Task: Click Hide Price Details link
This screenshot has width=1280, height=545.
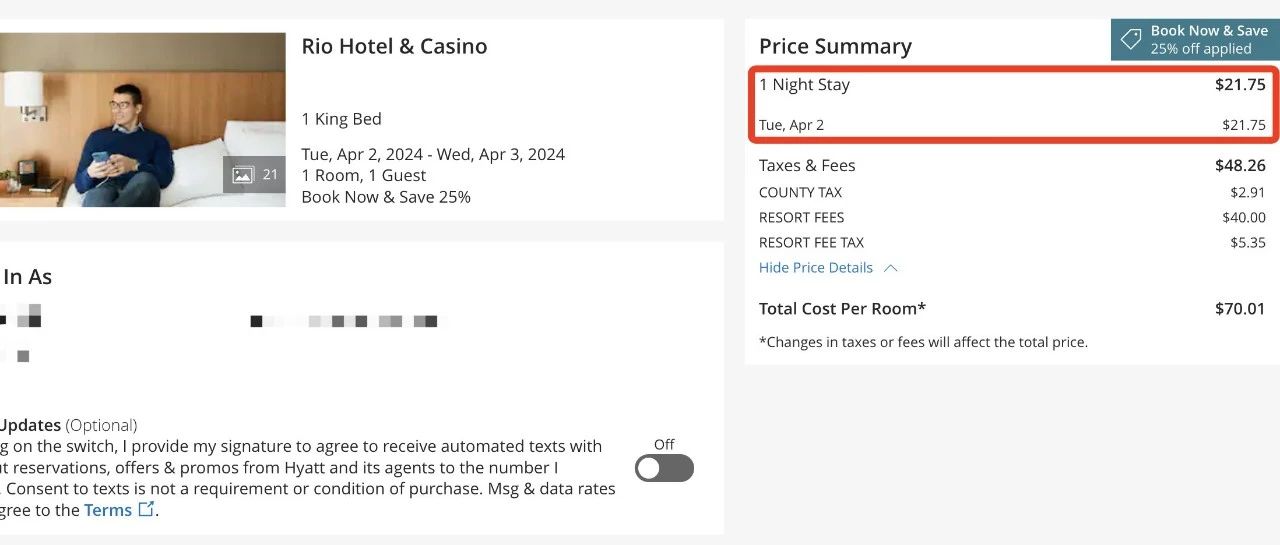Action: (815, 268)
